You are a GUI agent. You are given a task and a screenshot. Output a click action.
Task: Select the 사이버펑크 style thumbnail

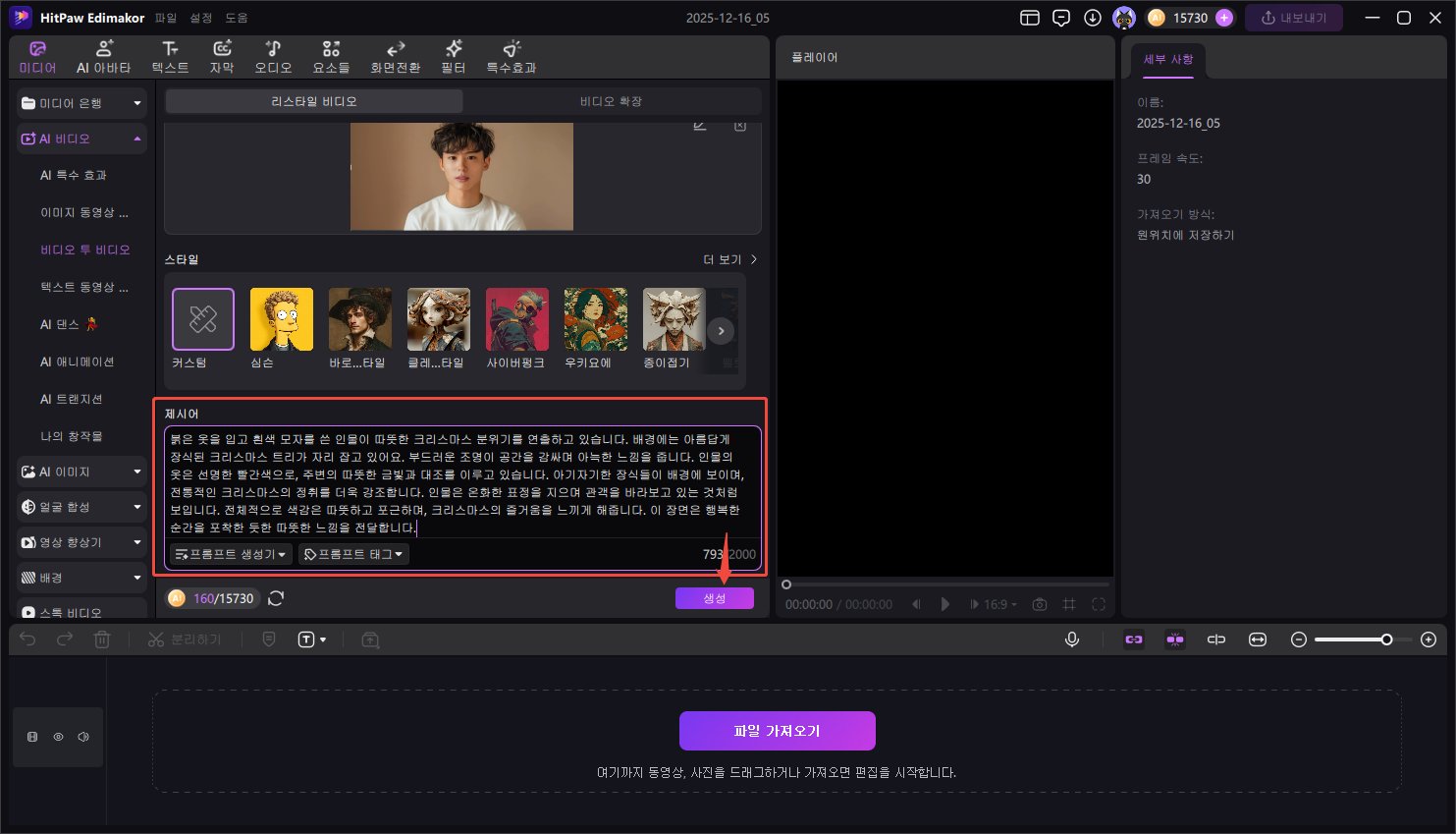(516, 320)
